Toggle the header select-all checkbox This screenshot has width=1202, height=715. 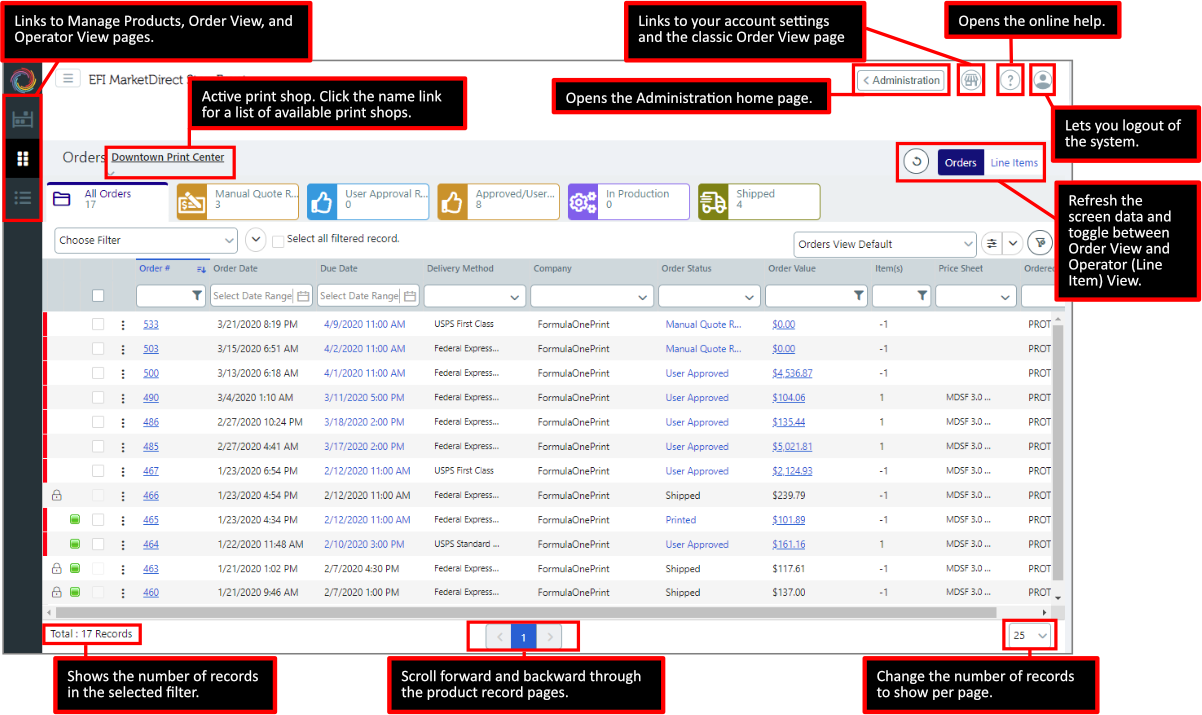point(98,296)
